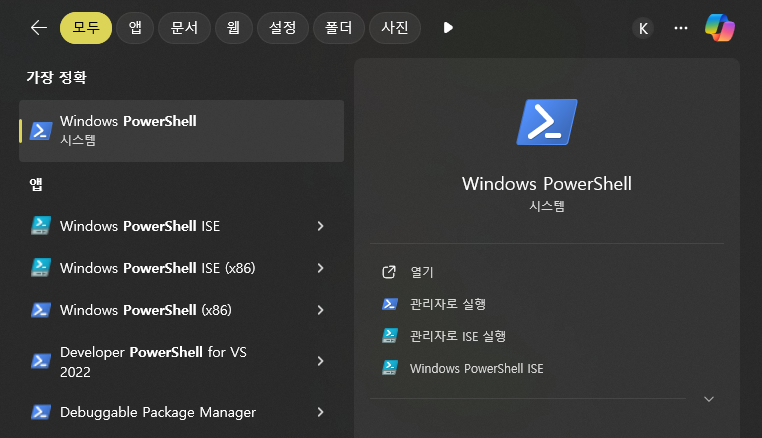
Task: Expand Developer PowerShell for VS 2022 chevron
Action: (320, 361)
